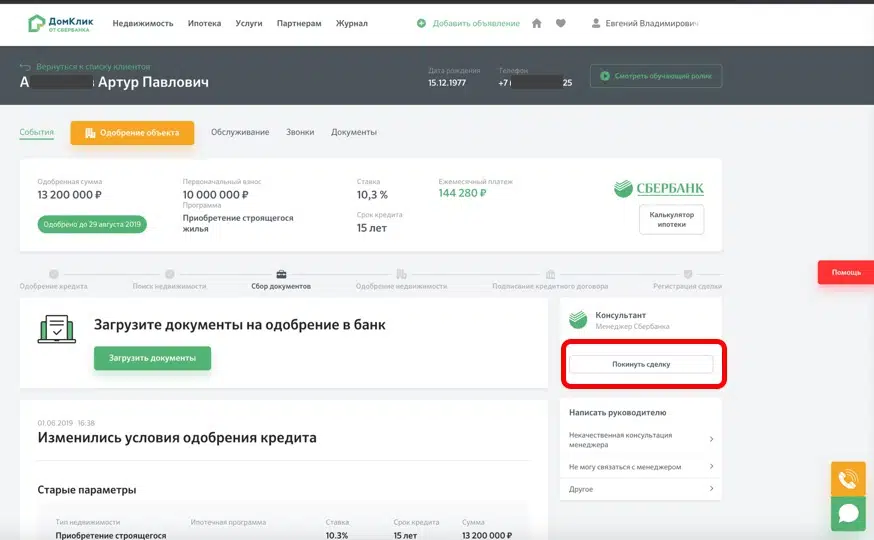Open Услуги menu

249,23
